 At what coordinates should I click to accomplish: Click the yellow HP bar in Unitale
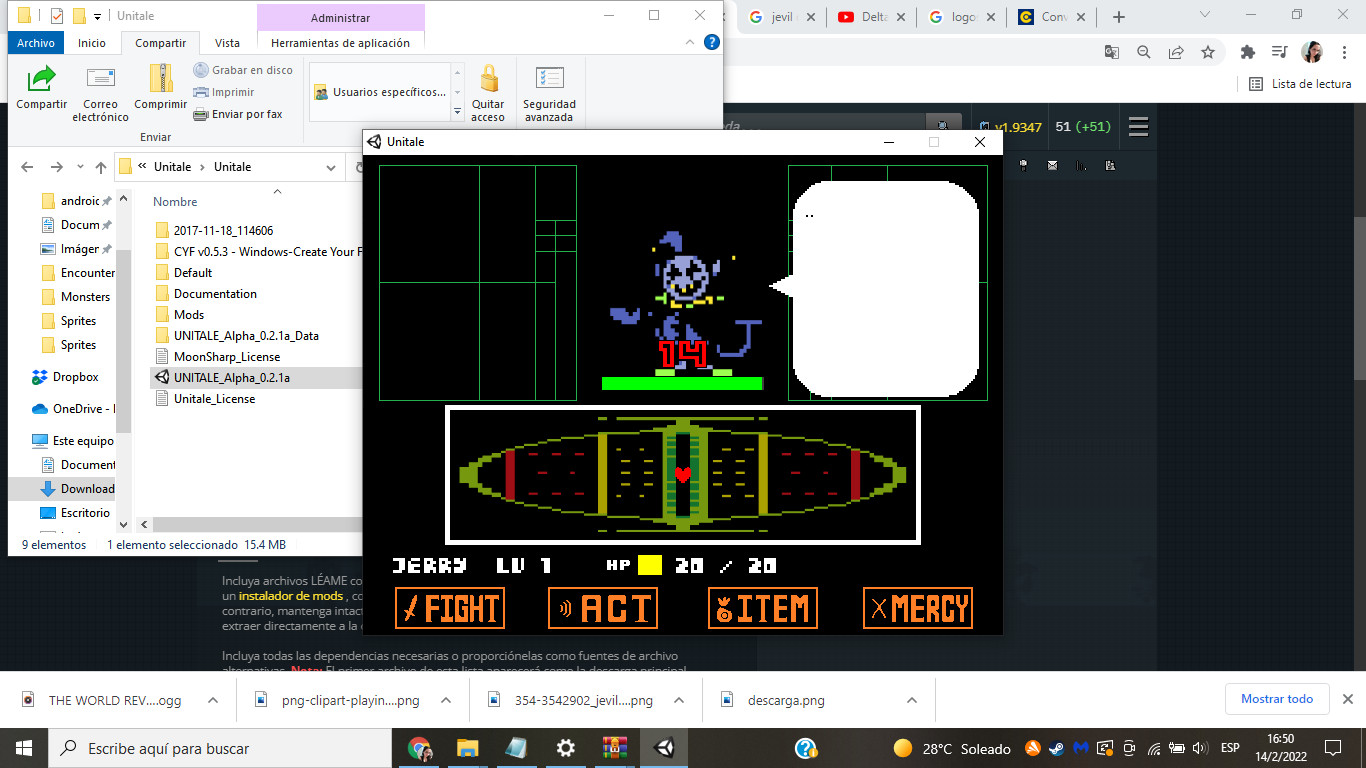(x=650, y=565)
